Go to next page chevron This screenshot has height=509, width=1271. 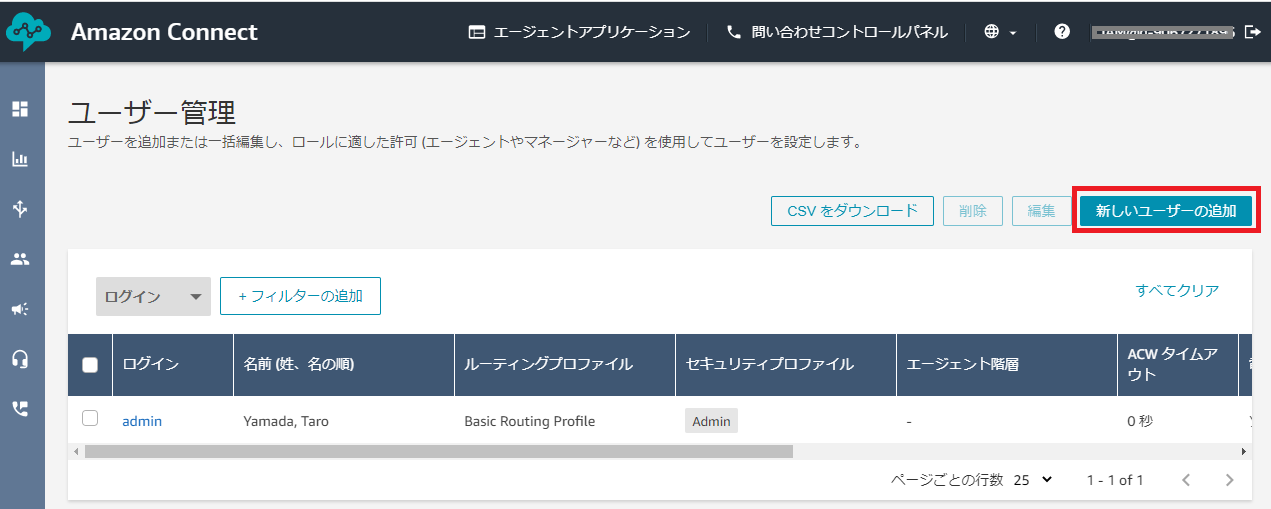click(x=1230, y=480)
